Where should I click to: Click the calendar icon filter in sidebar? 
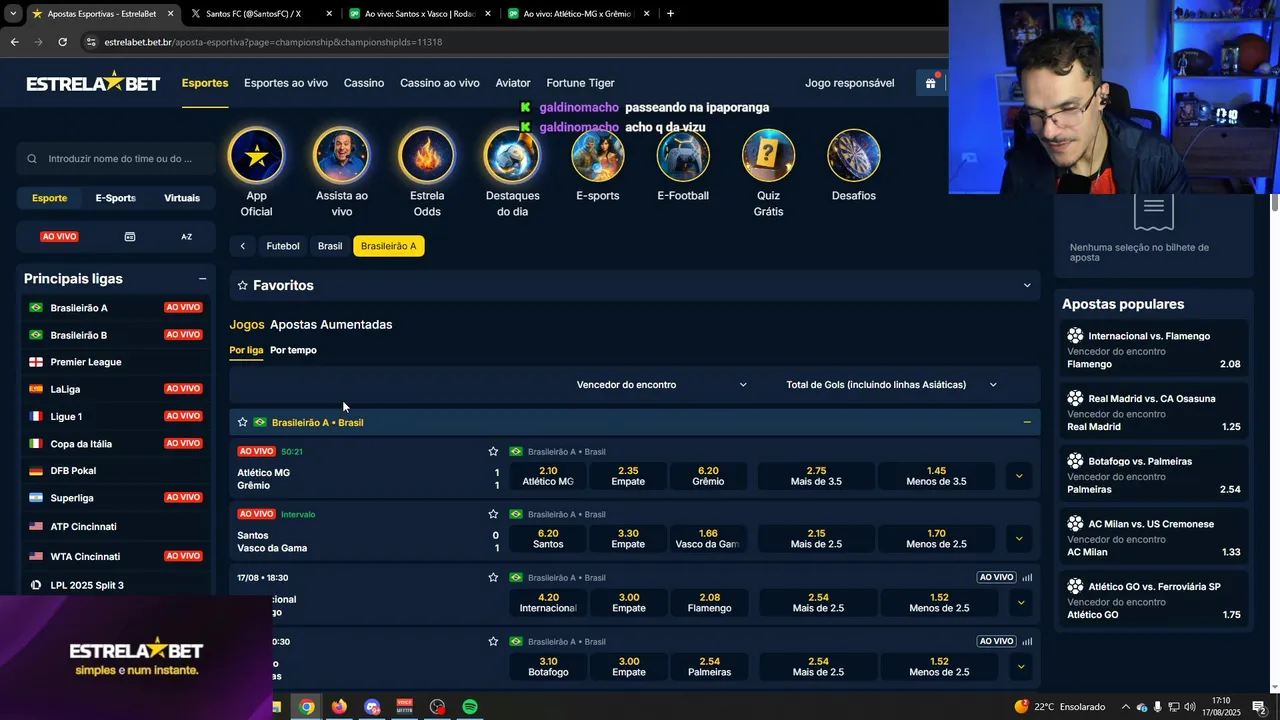pyautogui.click(x=130, y=237)
